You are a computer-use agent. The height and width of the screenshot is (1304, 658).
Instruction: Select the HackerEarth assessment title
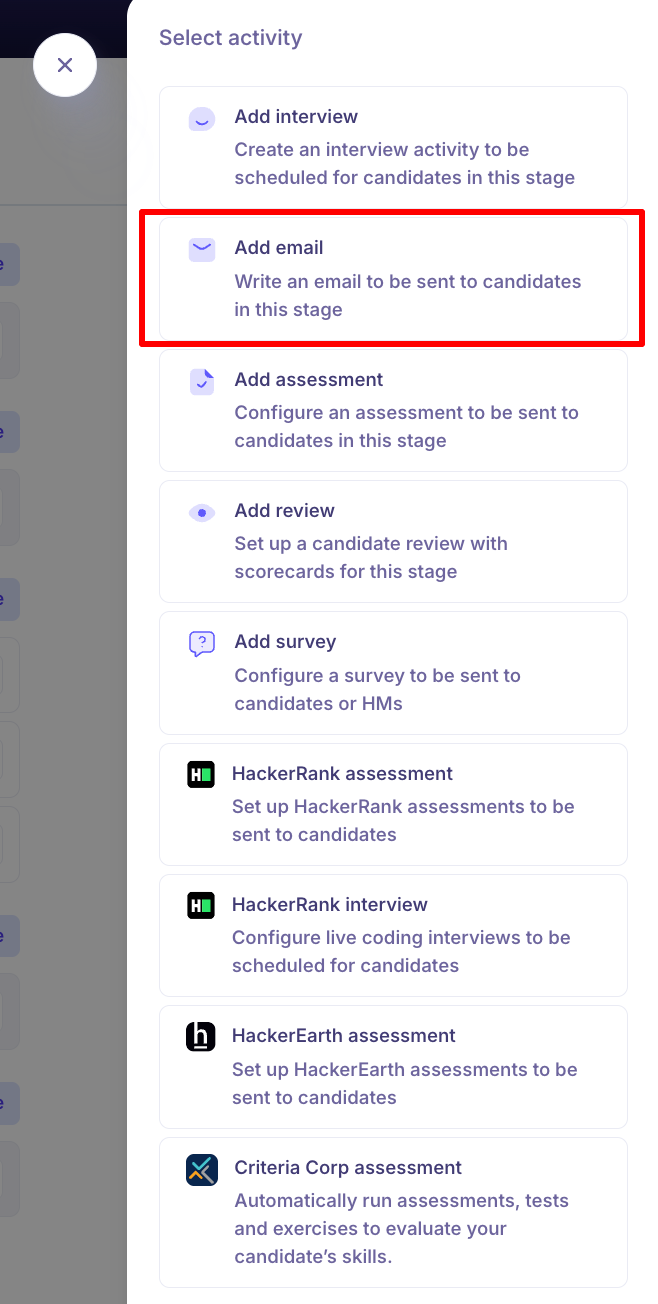pos(344,1036)
